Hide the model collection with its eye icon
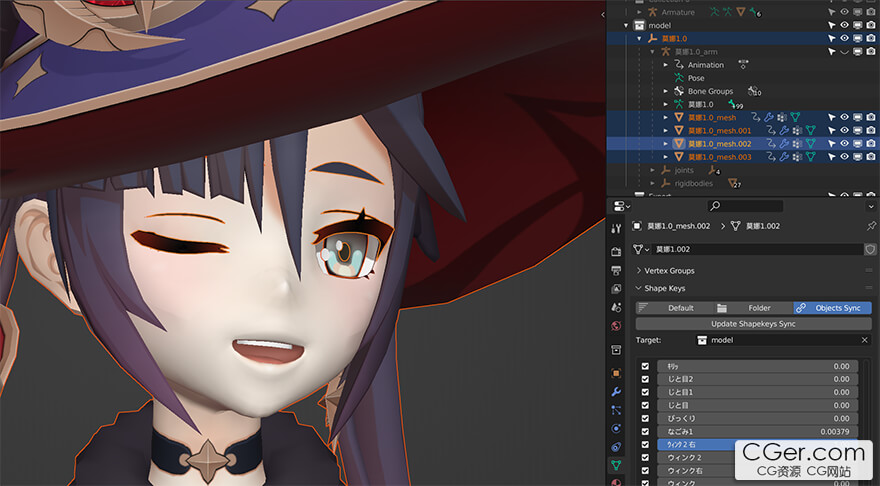Image resolution: width=880 pixels, height=486 pixels. coord(845,25)
